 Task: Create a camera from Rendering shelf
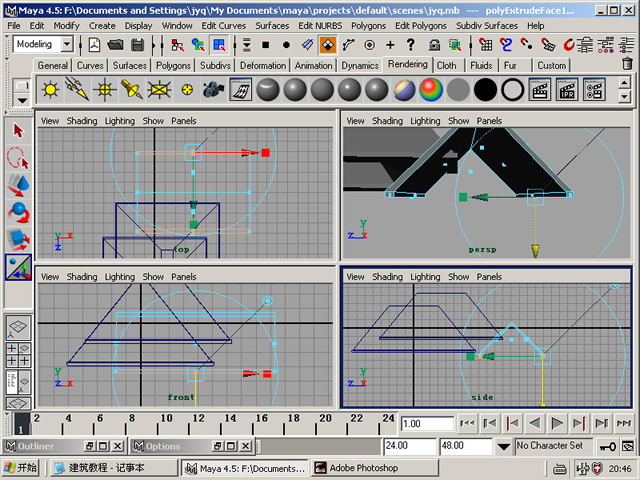213,89
